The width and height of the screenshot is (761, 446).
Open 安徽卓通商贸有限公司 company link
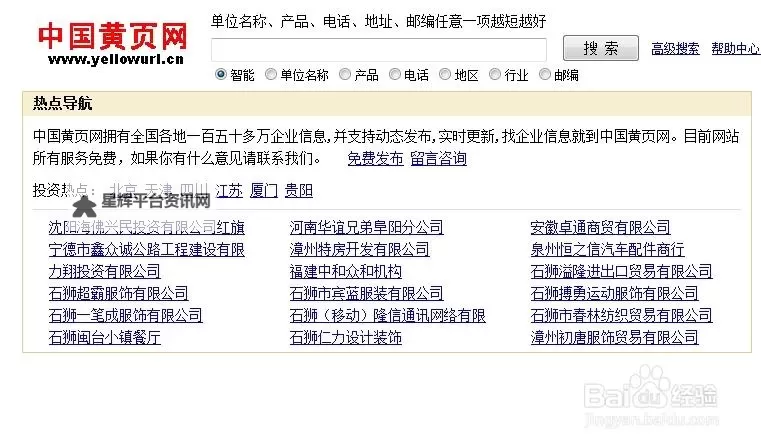600,227
